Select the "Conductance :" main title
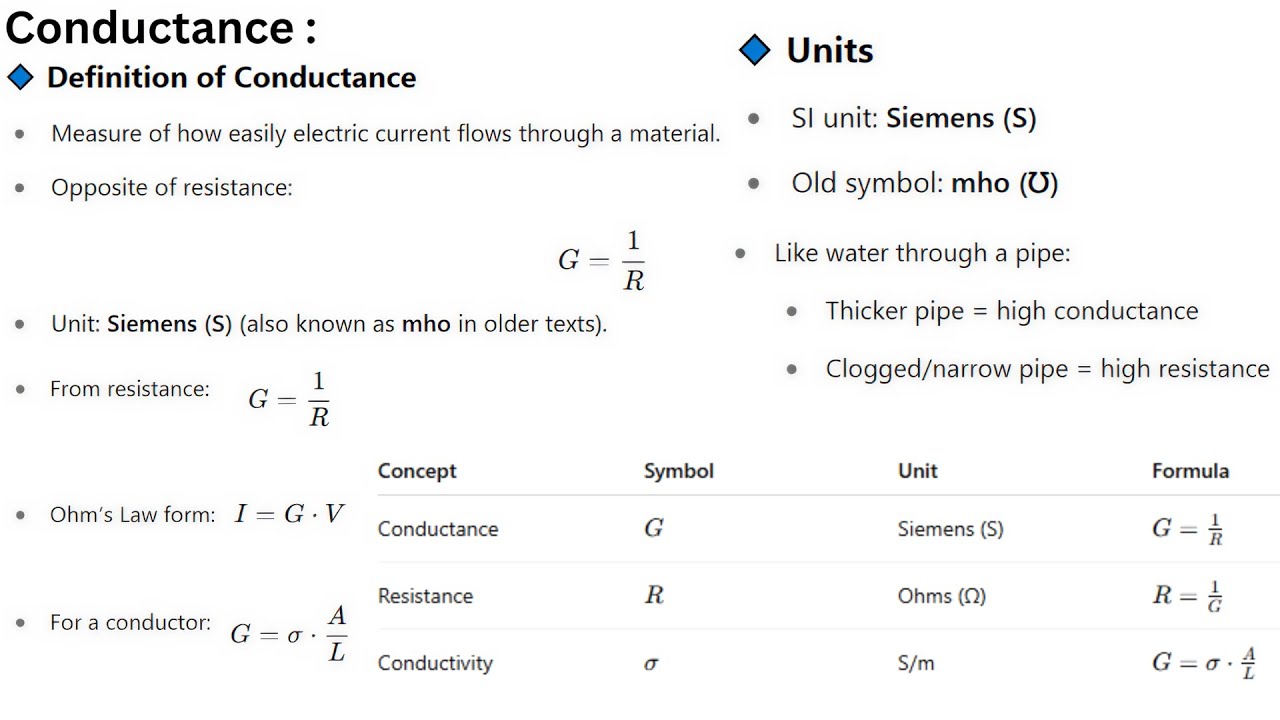The width and height of the screenshot is (1280, 720). click(x=160, y=28)
